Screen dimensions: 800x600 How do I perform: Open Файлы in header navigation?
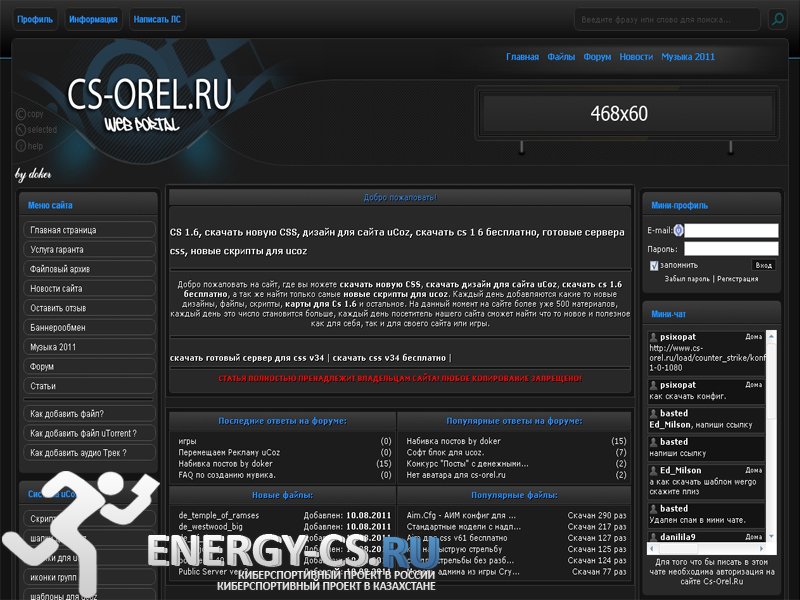pyautogui.click(x=561, y=57)
